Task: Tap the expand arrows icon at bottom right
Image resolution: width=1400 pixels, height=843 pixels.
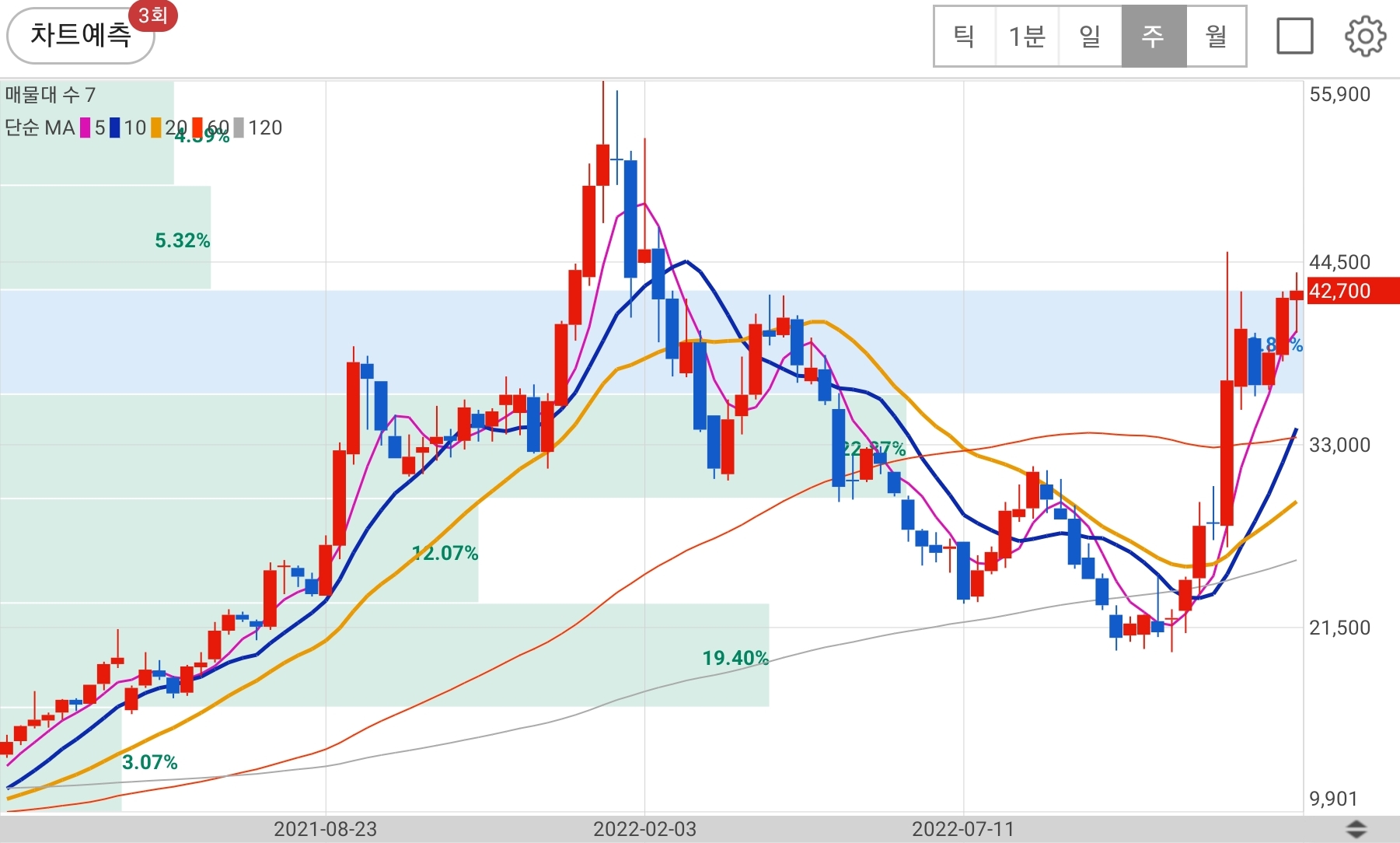Action: [1356, 829]
